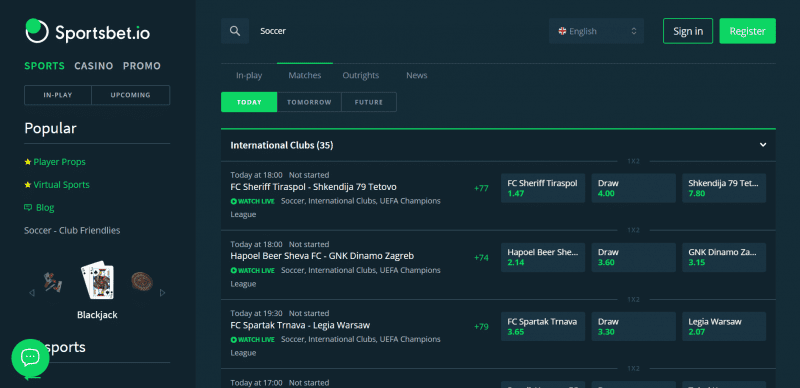This screenshot has width=800, height=388.
Task: Show +74 more markets for Hapoel match
Action: [481, 258]
